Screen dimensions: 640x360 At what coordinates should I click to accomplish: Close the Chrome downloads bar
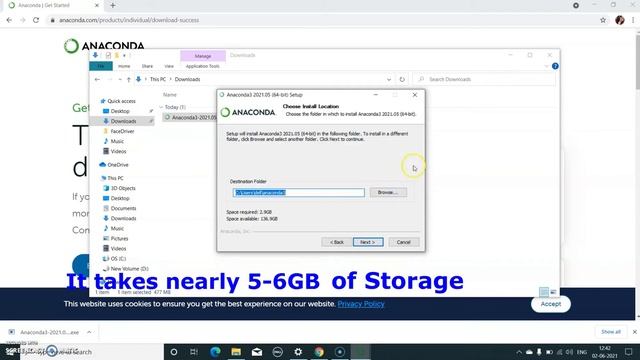(635, 332)
